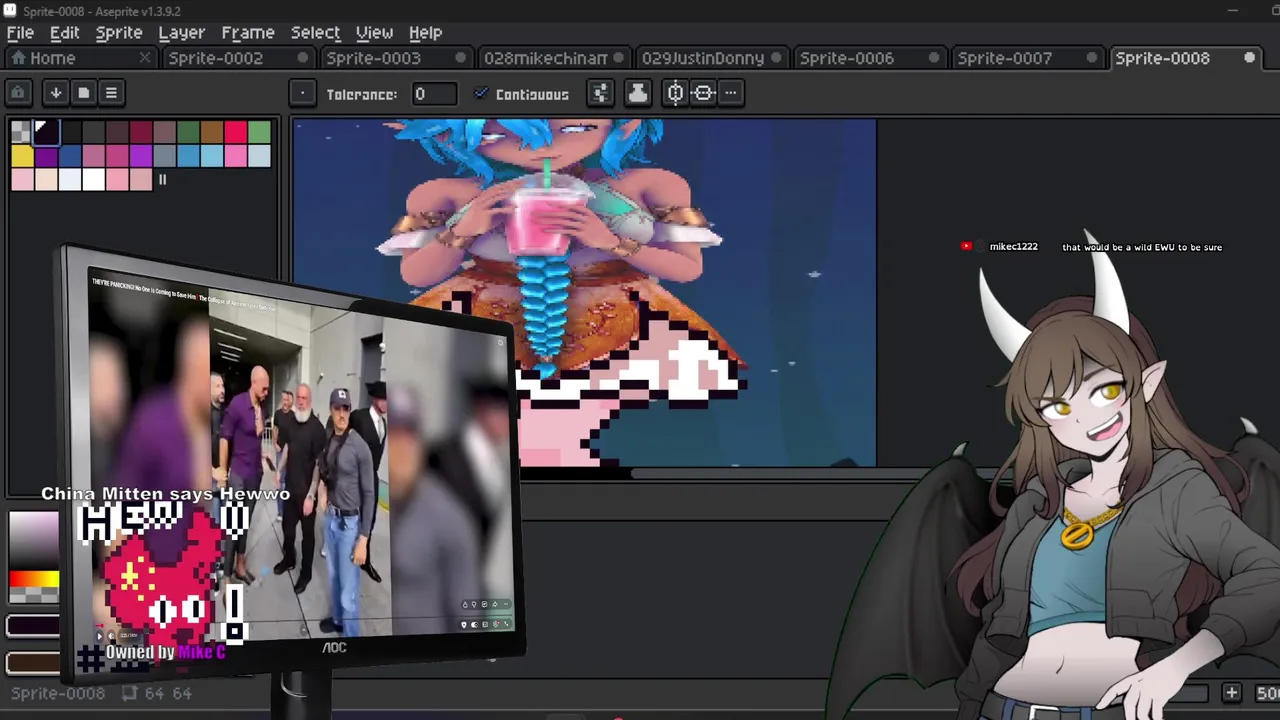Toggle the palette edit lock icon
1280x720 pixels.
pos(18,93)
